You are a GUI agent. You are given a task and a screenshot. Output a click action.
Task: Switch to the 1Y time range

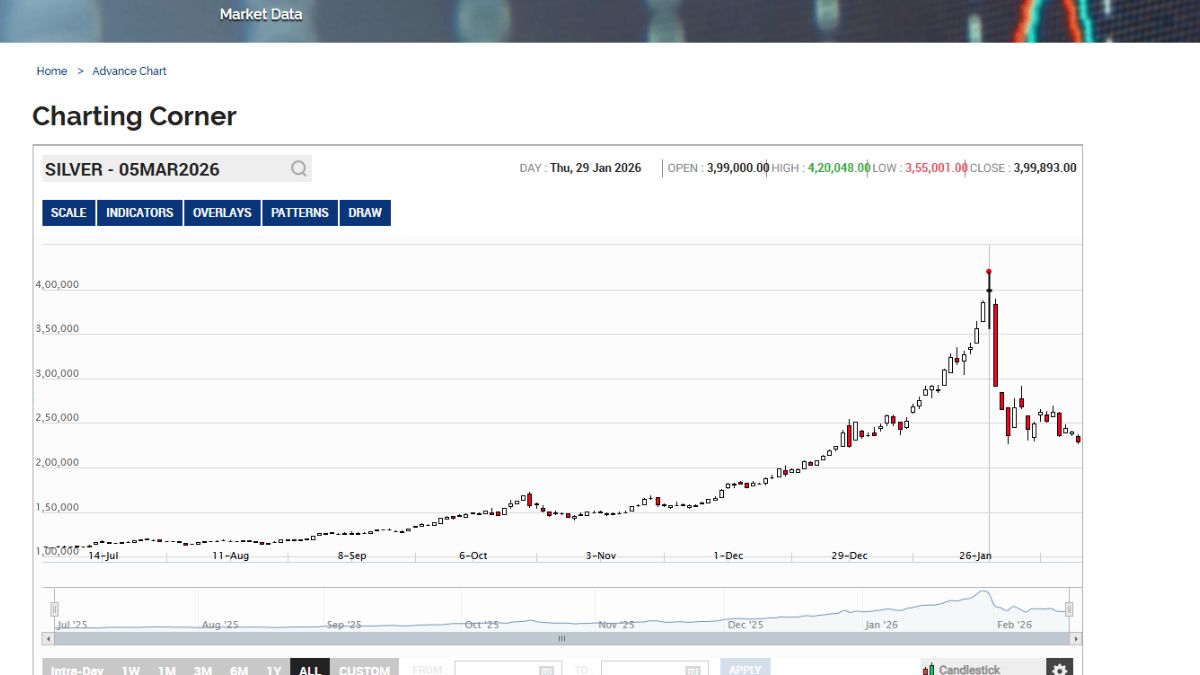click(273, 669)
